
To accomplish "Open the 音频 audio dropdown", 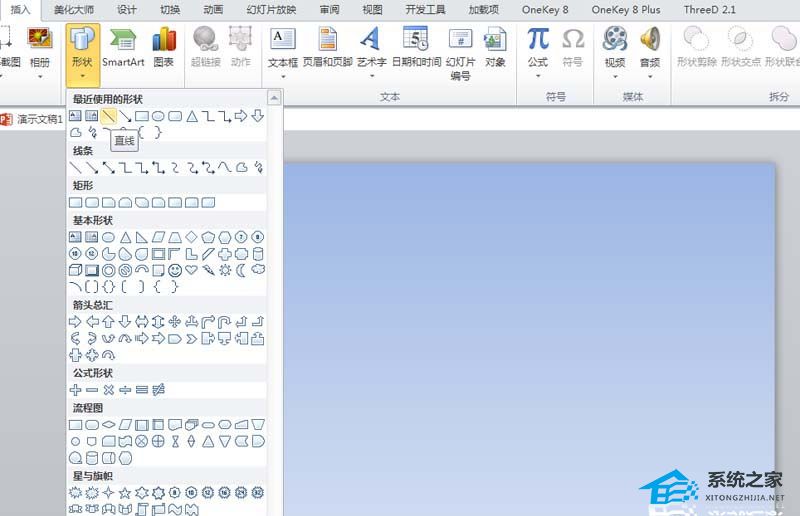I will (x=650, y=53).
